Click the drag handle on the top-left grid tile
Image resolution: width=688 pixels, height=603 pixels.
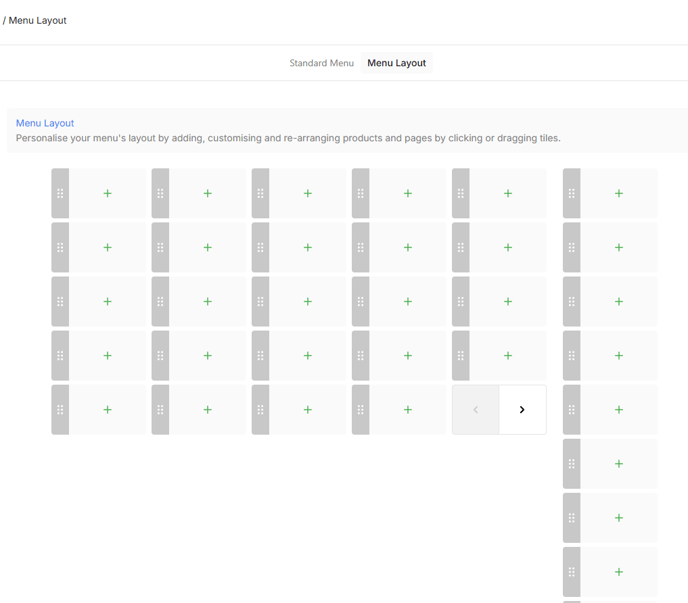pos(60,193)
